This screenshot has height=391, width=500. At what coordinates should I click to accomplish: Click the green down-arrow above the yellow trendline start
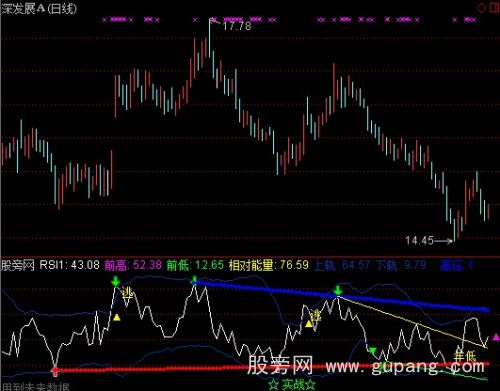338,290
